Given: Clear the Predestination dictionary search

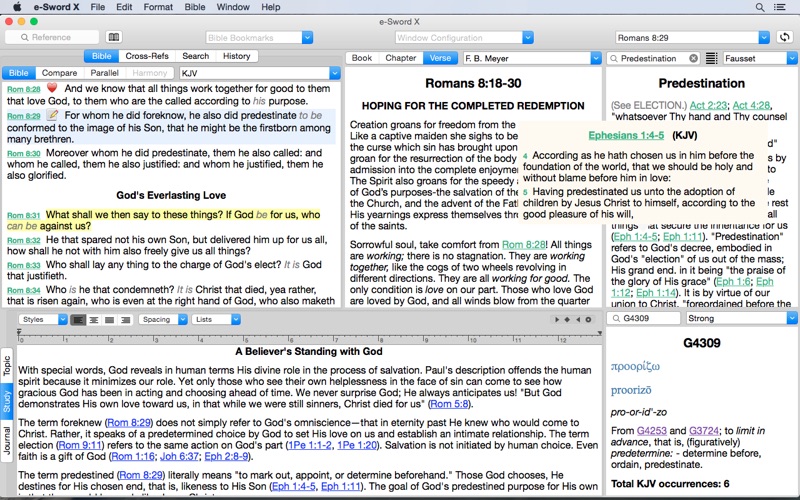Looking at the screenshot, I should 693,58.
